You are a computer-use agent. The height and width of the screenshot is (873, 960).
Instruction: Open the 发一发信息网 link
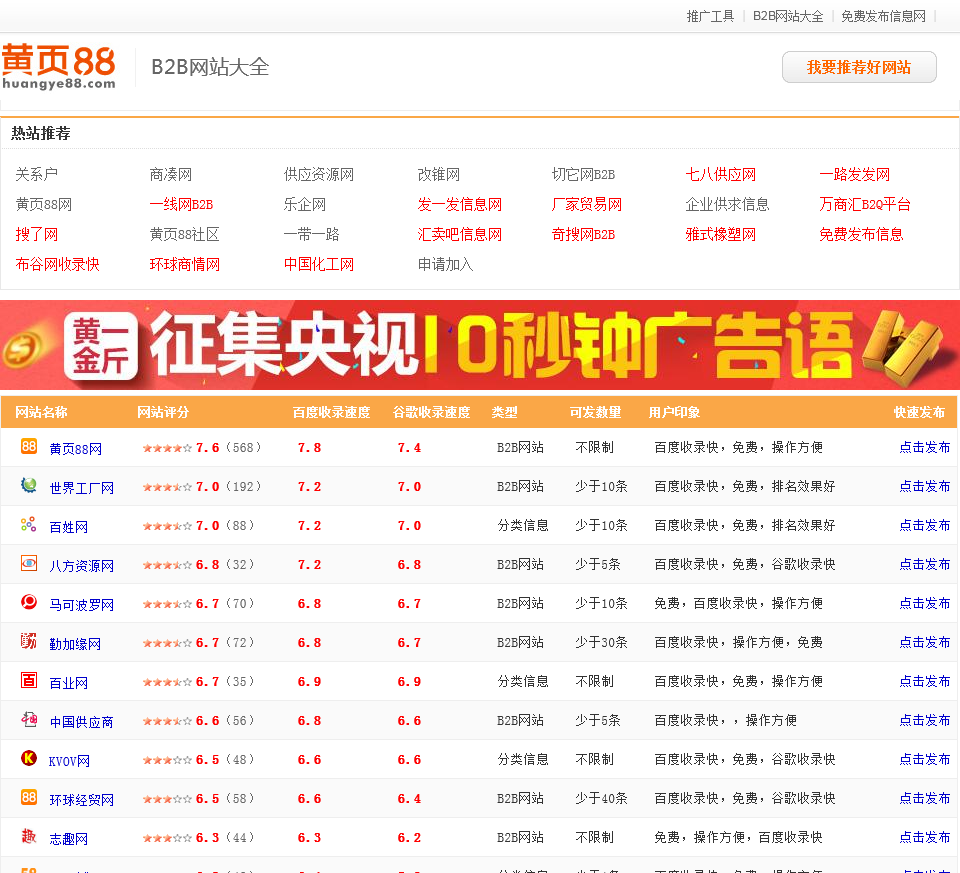[x=460, y=204]
